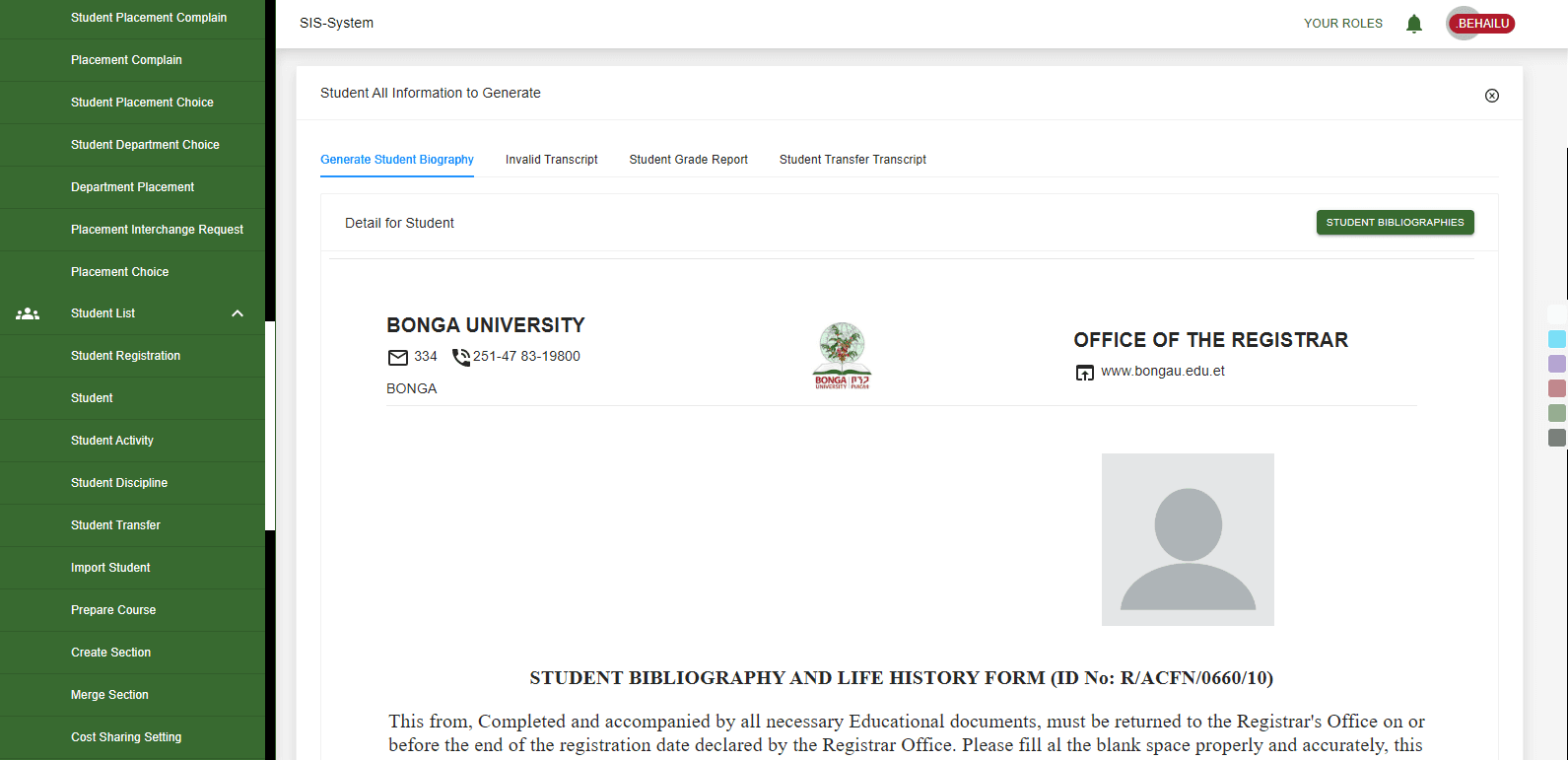Open the Student sidebar item
Screen dimensions: 1568x760
pyautogui.click(x=132, y=398)
